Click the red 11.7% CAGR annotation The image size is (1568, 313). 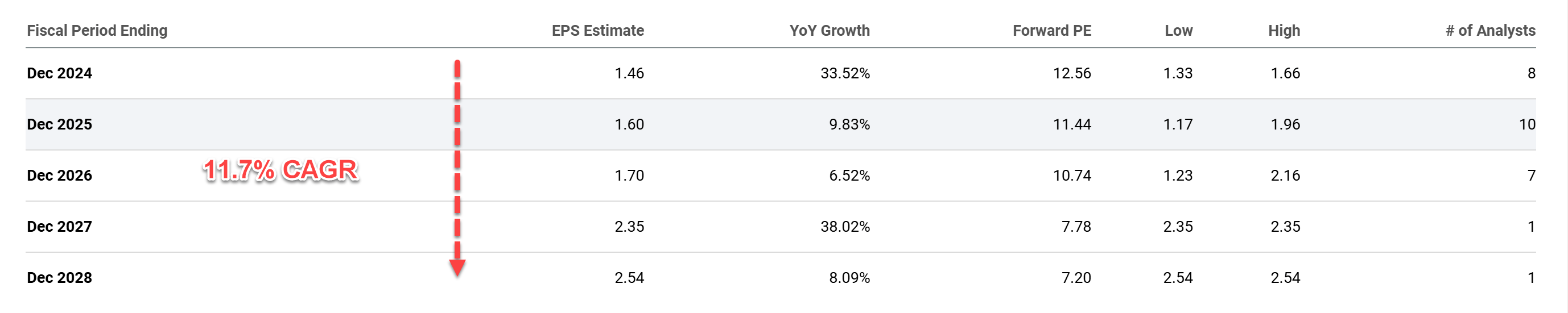tap(280, 170)
